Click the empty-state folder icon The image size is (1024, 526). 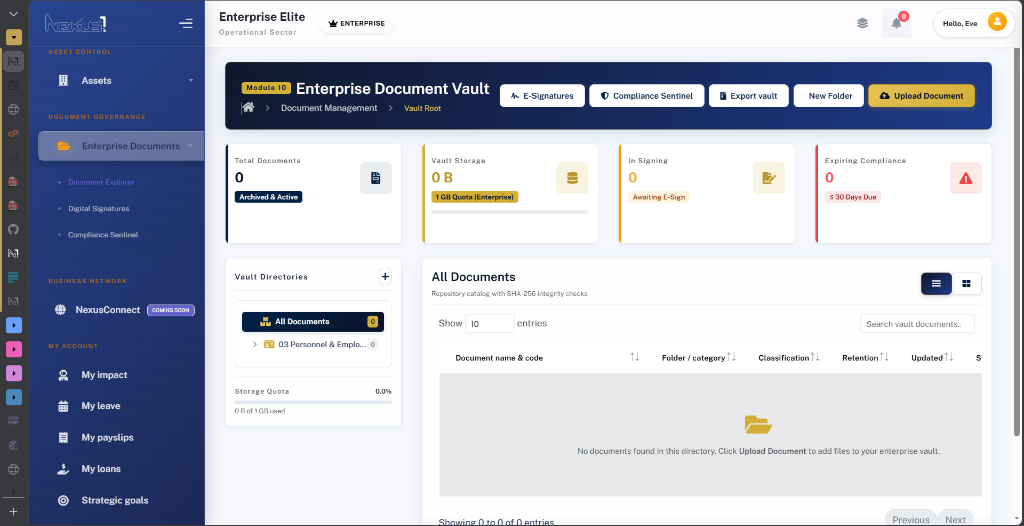(x=758, y=425)
